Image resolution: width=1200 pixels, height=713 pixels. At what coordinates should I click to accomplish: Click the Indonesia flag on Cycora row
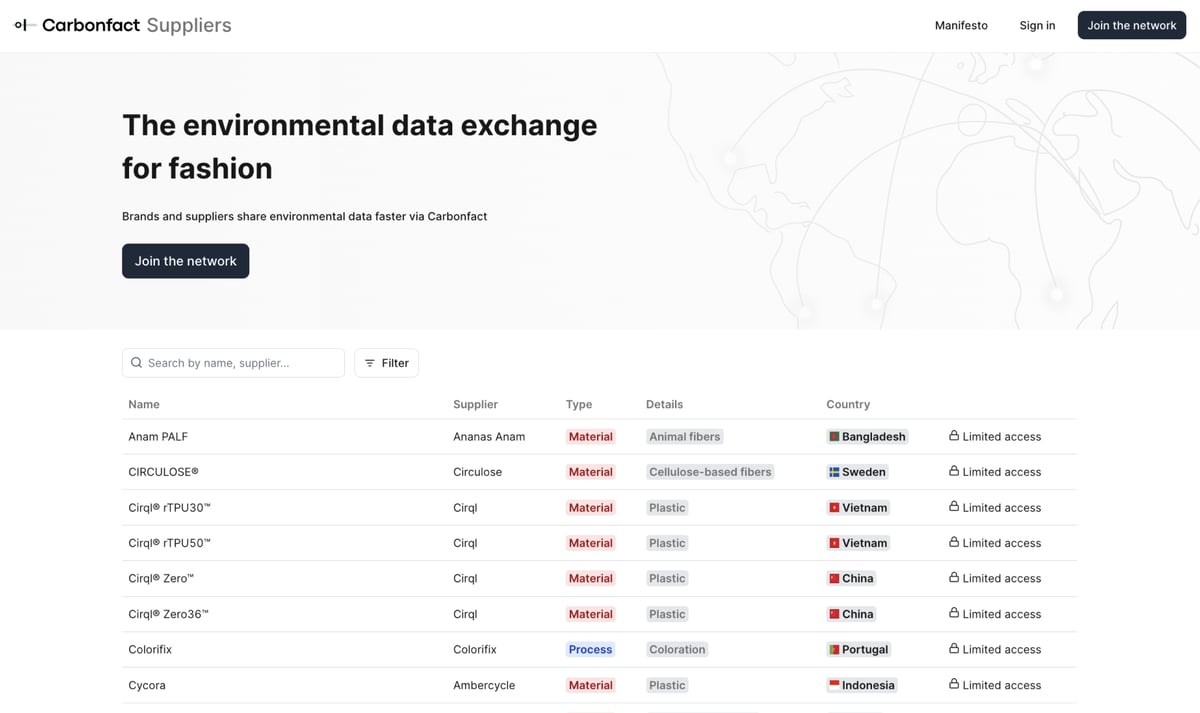point(834,685)
